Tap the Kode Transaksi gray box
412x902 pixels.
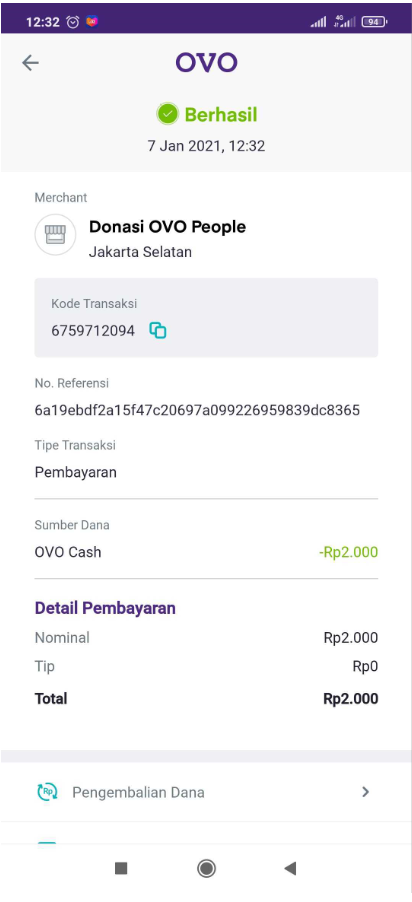tap(206, 318)
